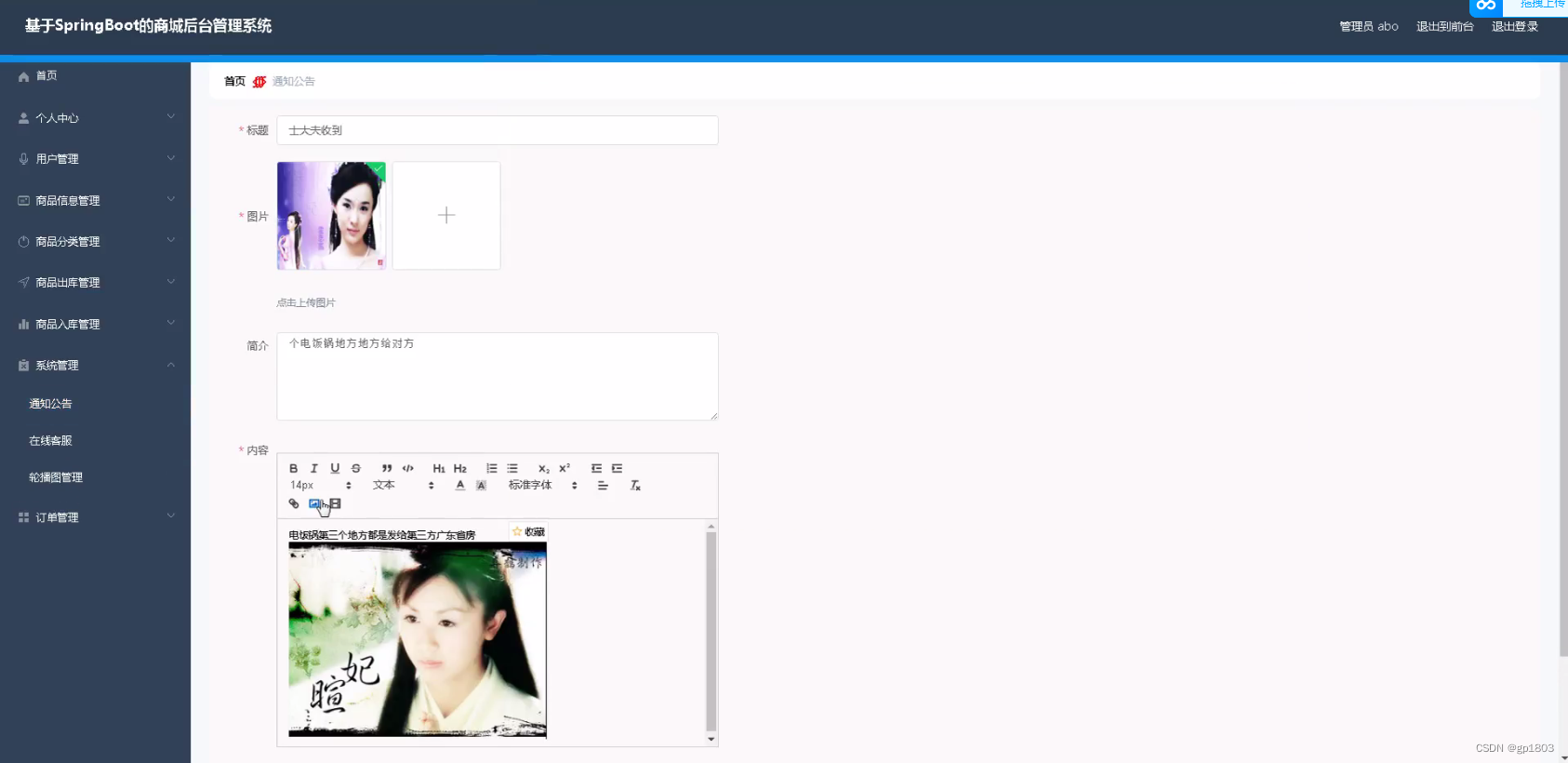Click the 退出到前台 link
The image size is (1568, 763).
click(1444, 27)
